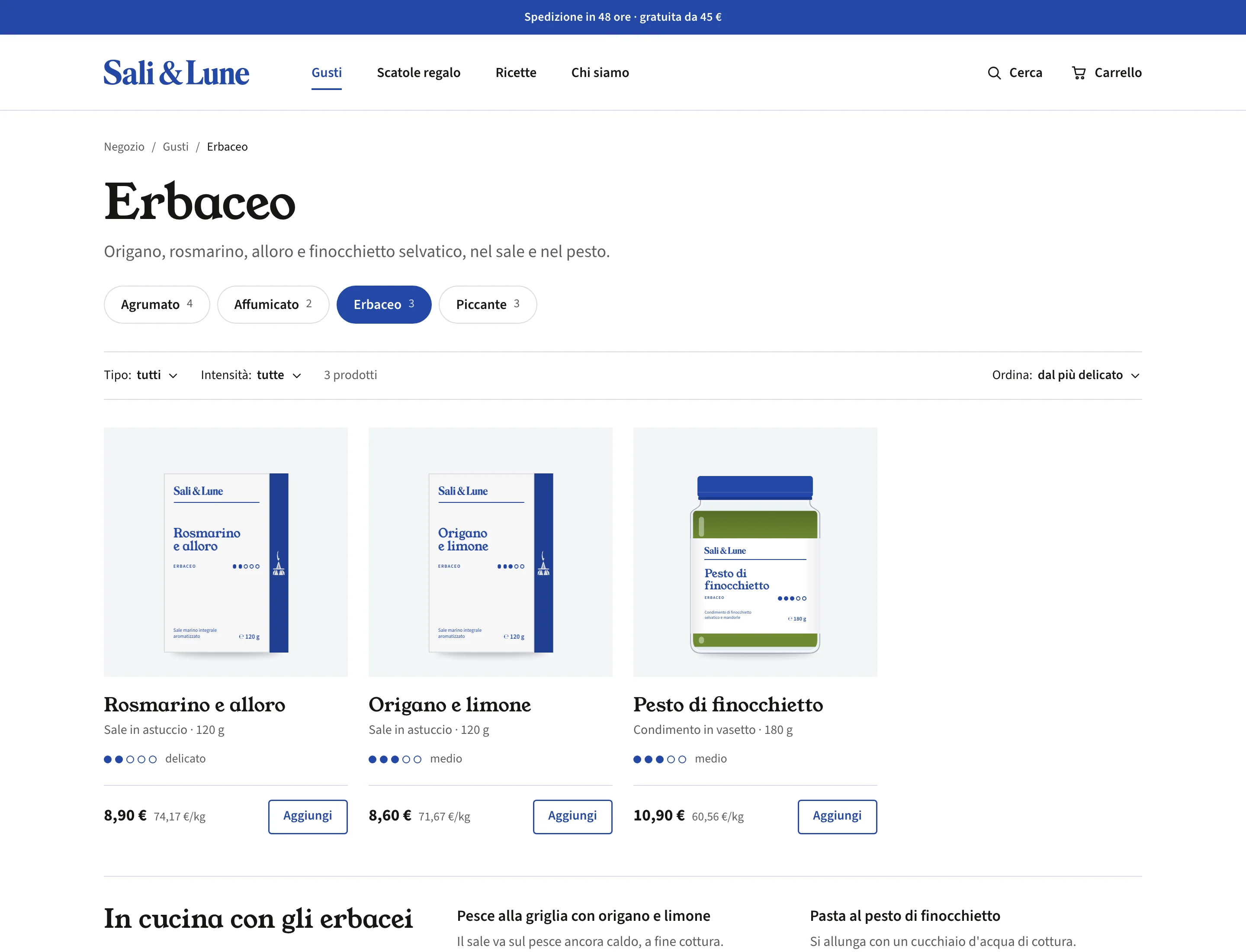
Task: Open recipe Pasta al pesto di finocchietto
Action: (905, 916)
